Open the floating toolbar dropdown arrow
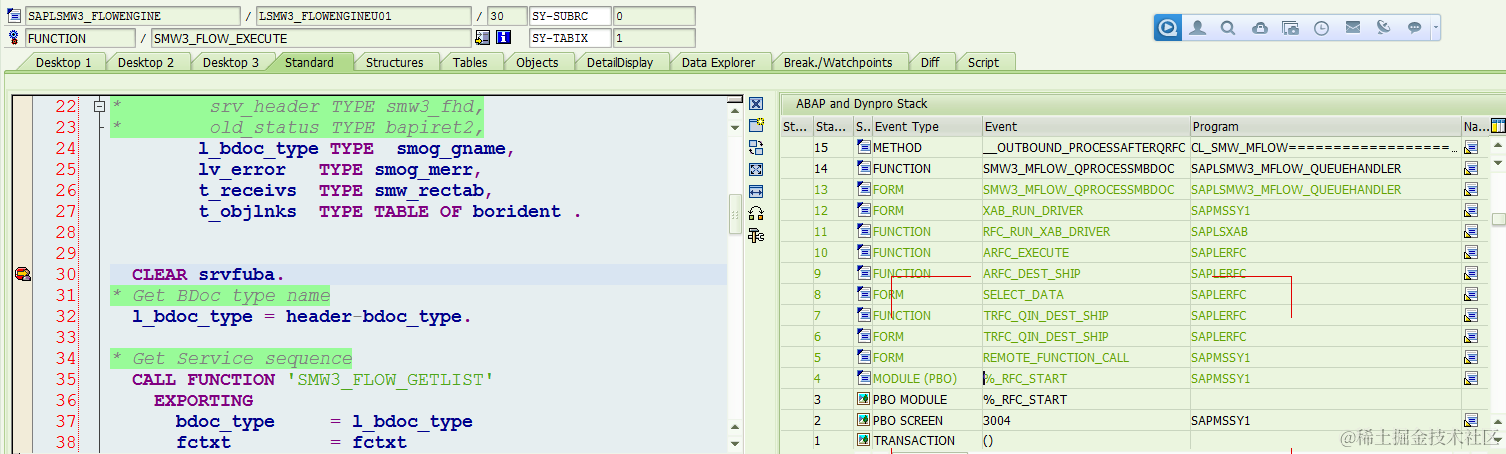Image resolution: width=1506 pixels, height=454 pixels. pos(1436,28)
